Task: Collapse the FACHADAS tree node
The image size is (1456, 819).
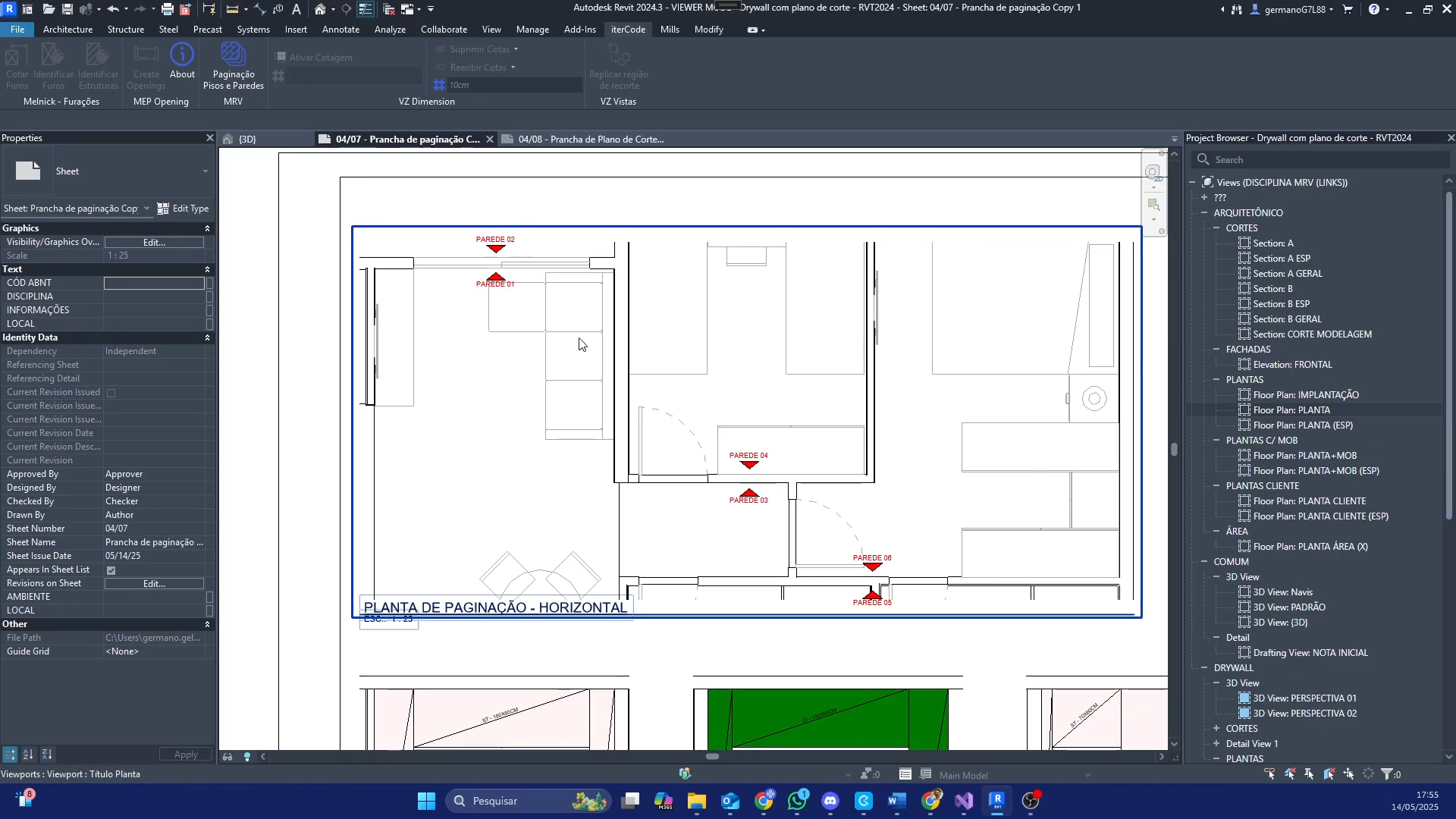Action: coord(1216,350)
